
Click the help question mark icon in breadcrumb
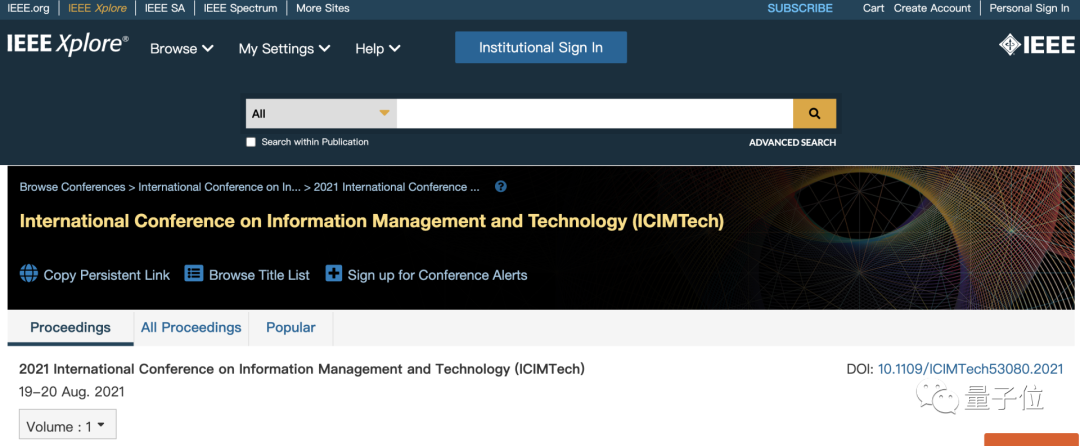[x=501, y=187]
